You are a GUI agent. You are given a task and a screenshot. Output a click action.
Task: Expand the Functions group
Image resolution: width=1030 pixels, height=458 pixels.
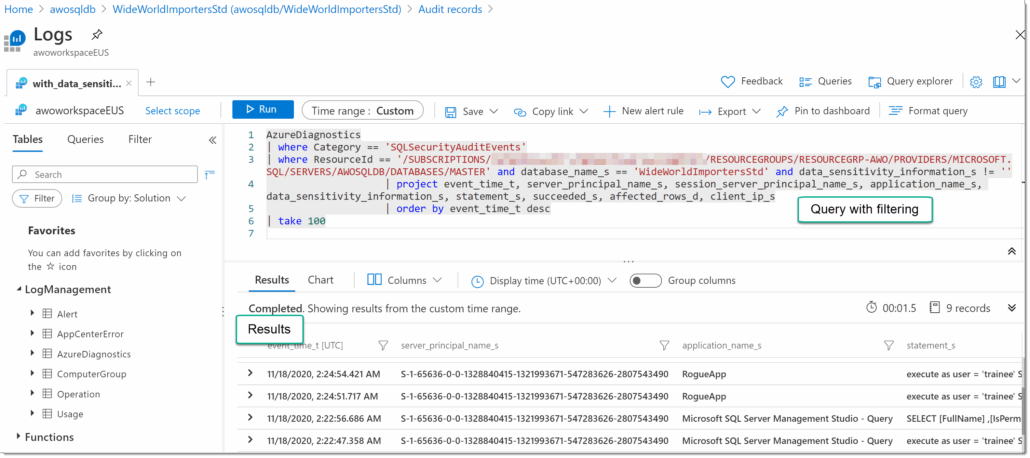(18, 437)
